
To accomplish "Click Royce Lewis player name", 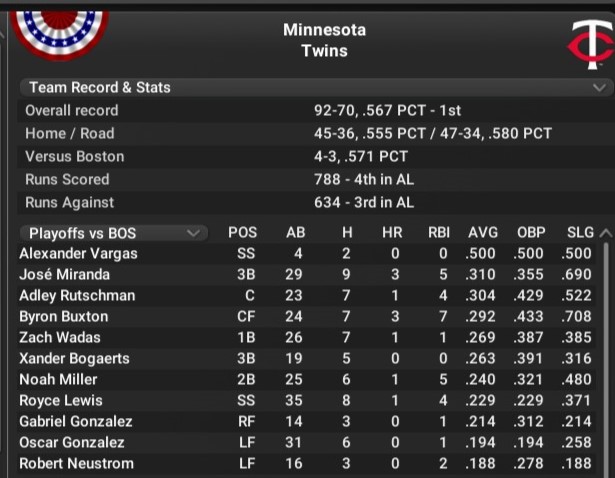I will 60,401.
